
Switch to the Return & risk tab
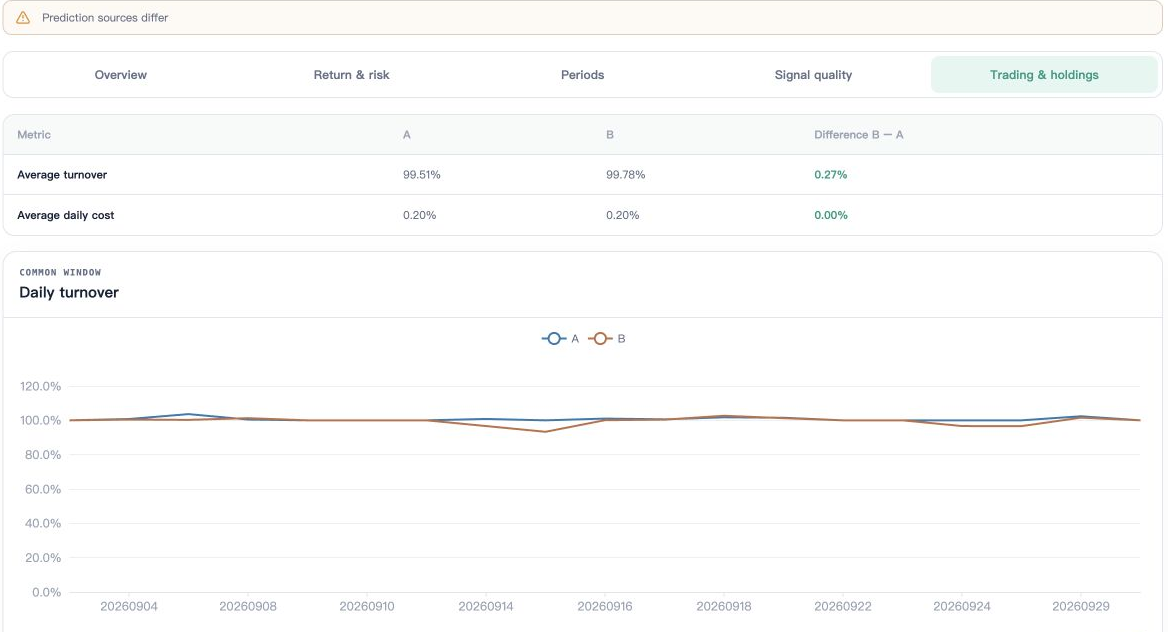pos(352,75)
